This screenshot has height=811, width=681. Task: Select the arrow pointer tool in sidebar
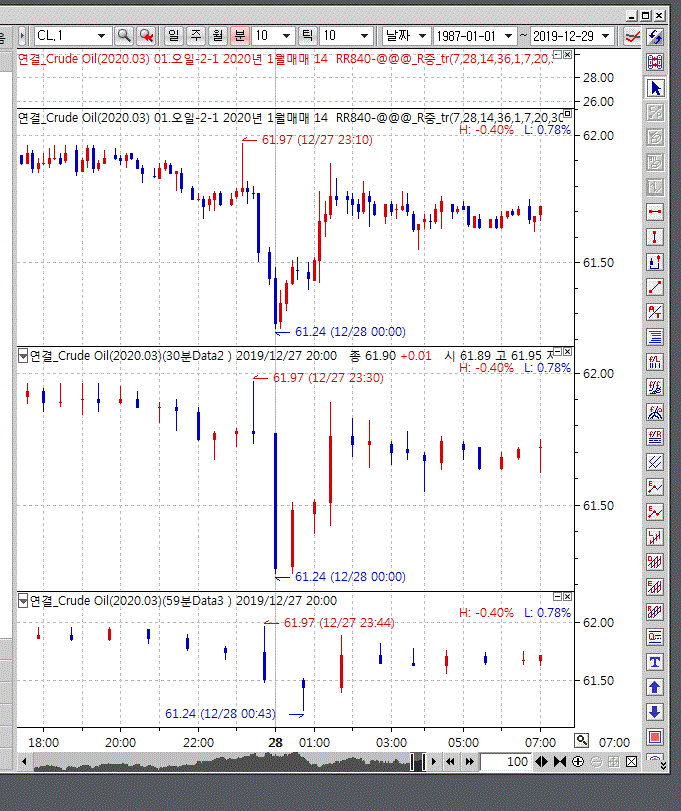(x=656, y=88)
